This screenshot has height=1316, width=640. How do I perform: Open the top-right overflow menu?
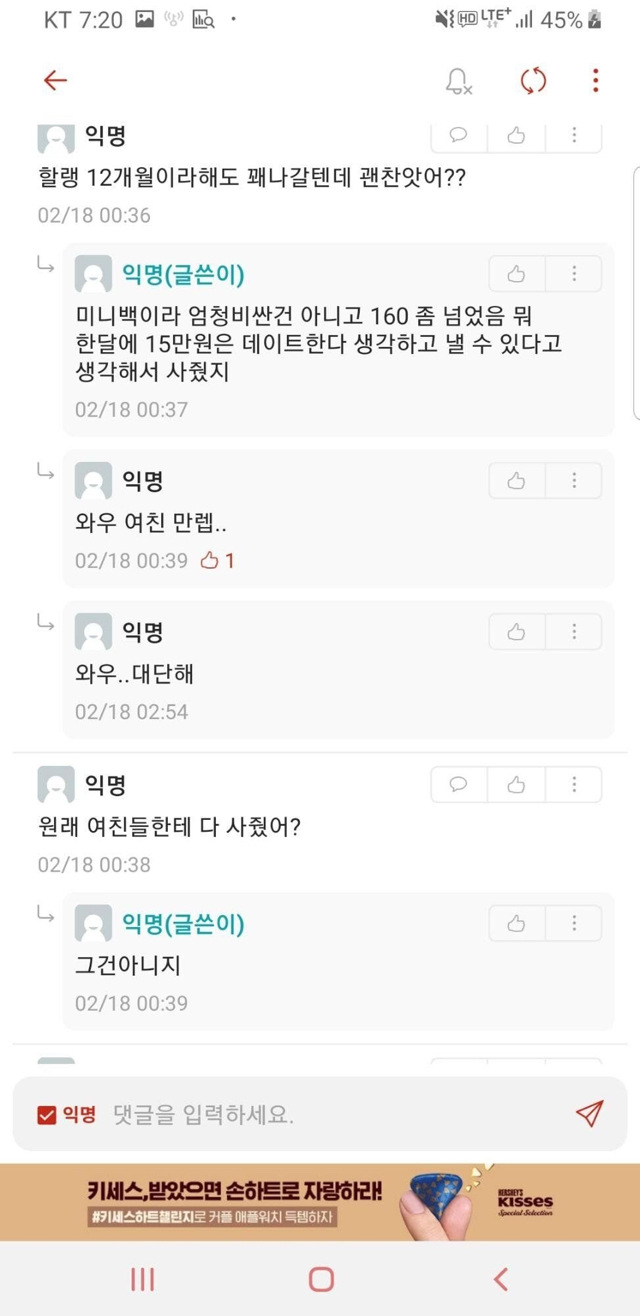[597, 81]
